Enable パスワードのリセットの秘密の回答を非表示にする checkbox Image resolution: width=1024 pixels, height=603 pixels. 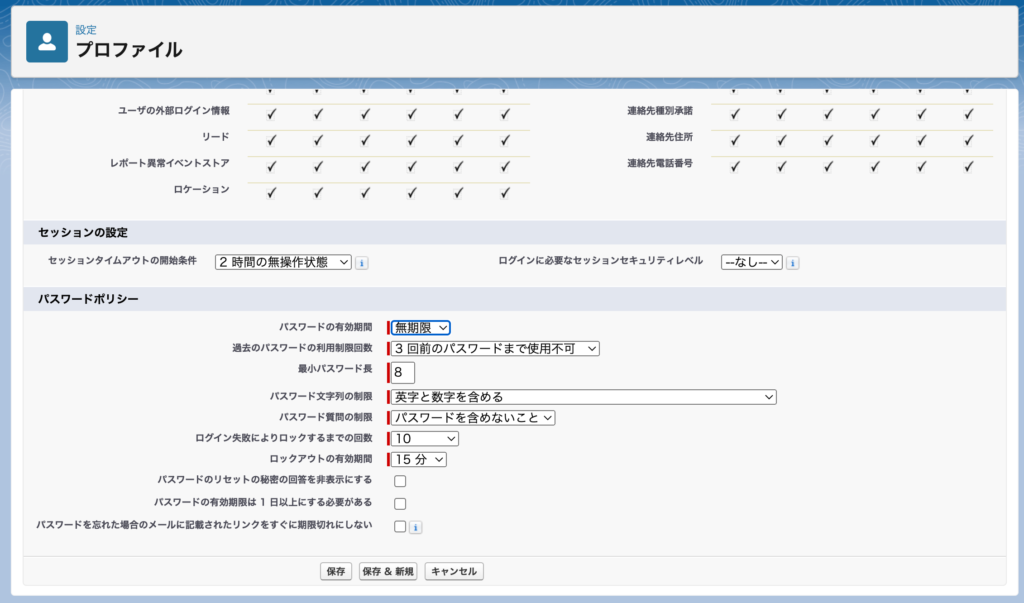click(x=400, y=481)
